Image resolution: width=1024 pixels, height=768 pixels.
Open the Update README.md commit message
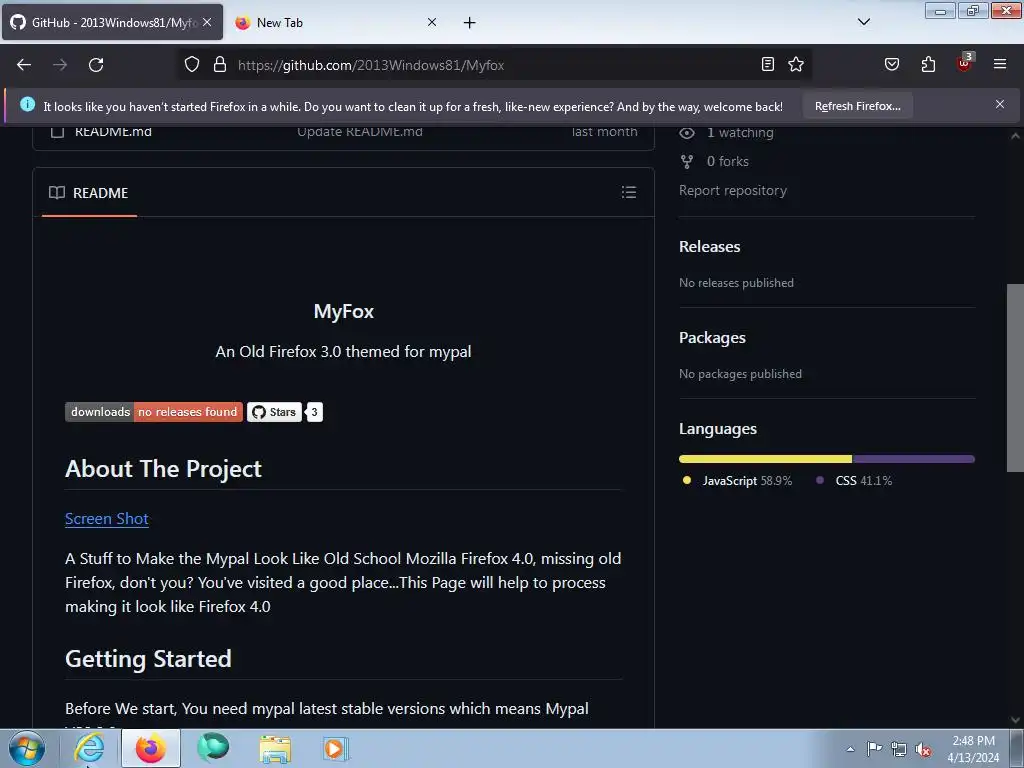click(360, 131)
